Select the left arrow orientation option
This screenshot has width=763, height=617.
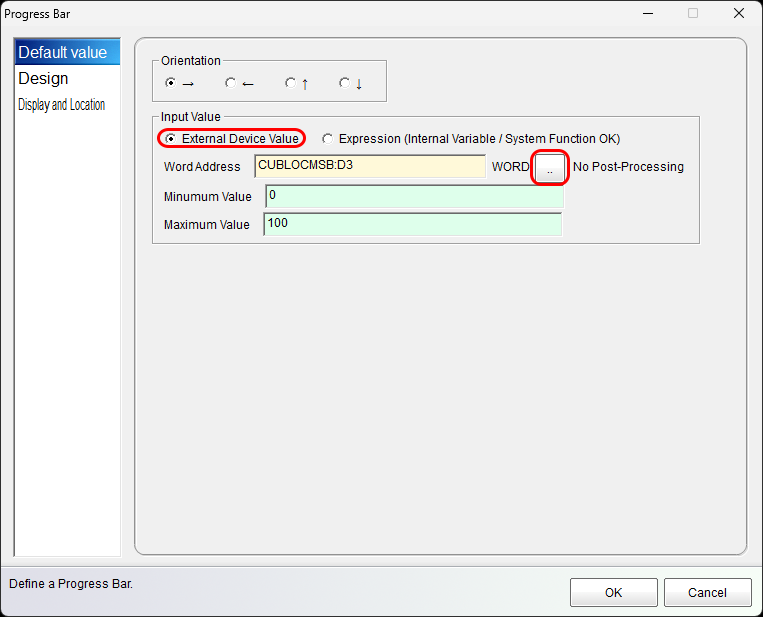pyautogui.click(x=231, y=83)
